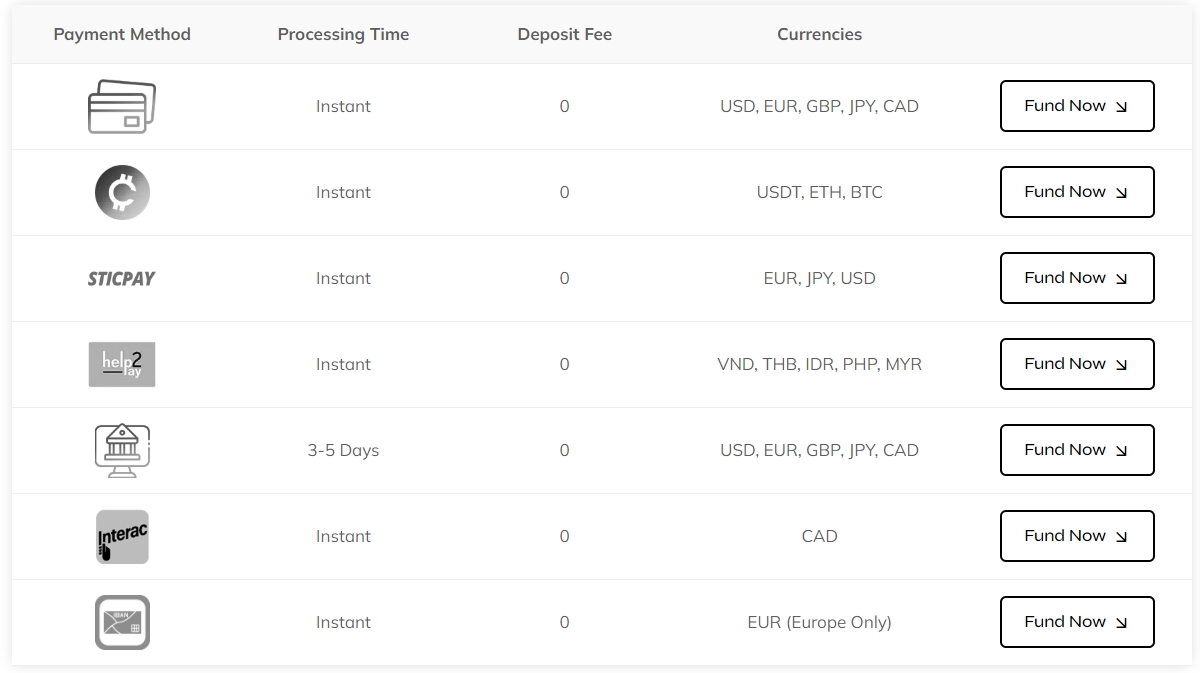Select the cryptocurrency deposit icon
This screenshot has width=1200, height=673.
[x=122, y=192]
